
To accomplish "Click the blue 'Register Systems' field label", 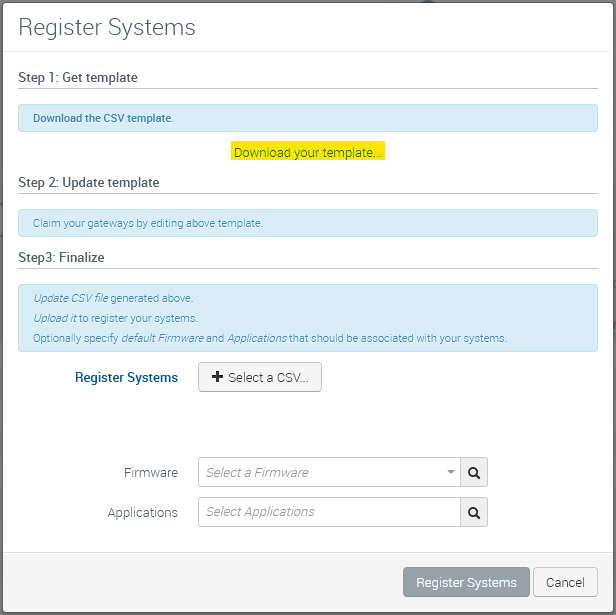I will click(x=126, y=378).
